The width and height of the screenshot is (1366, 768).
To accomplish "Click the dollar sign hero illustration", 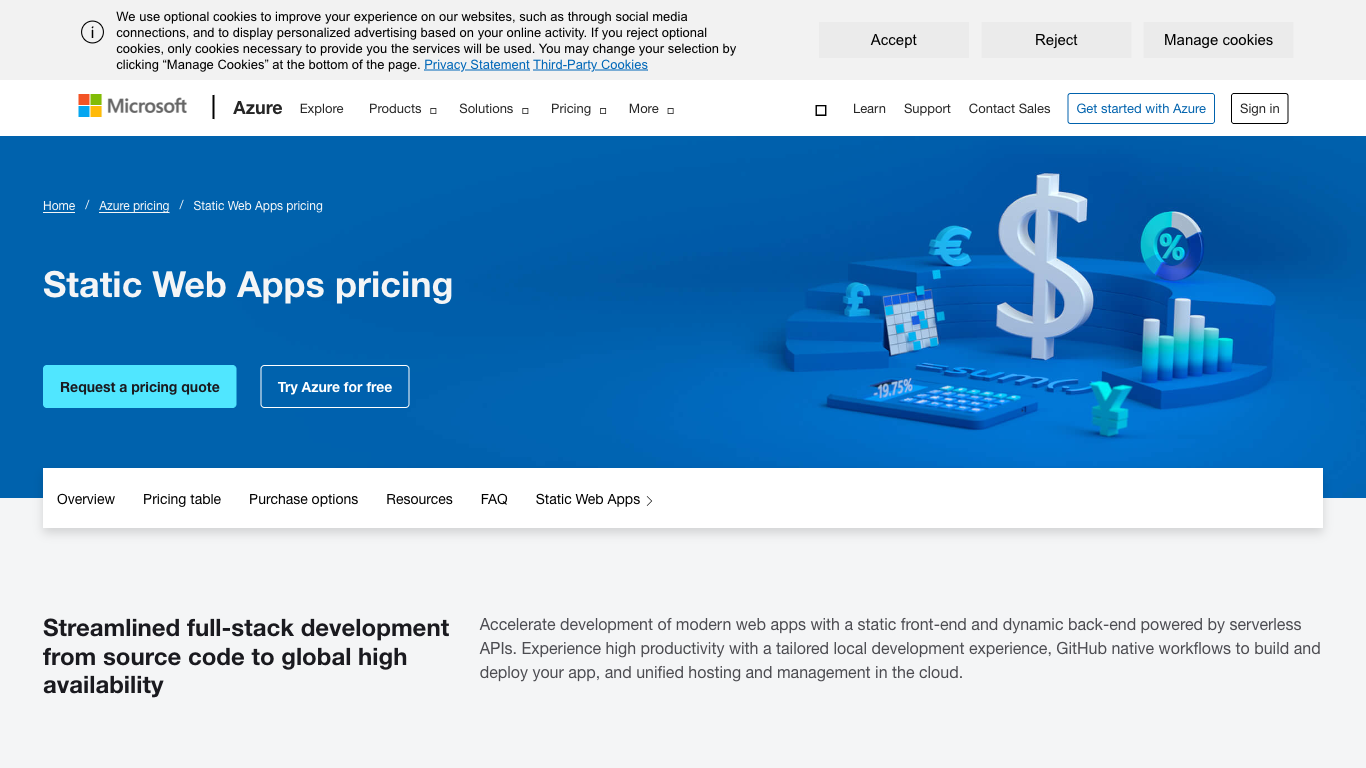I will pos(1045,265).
